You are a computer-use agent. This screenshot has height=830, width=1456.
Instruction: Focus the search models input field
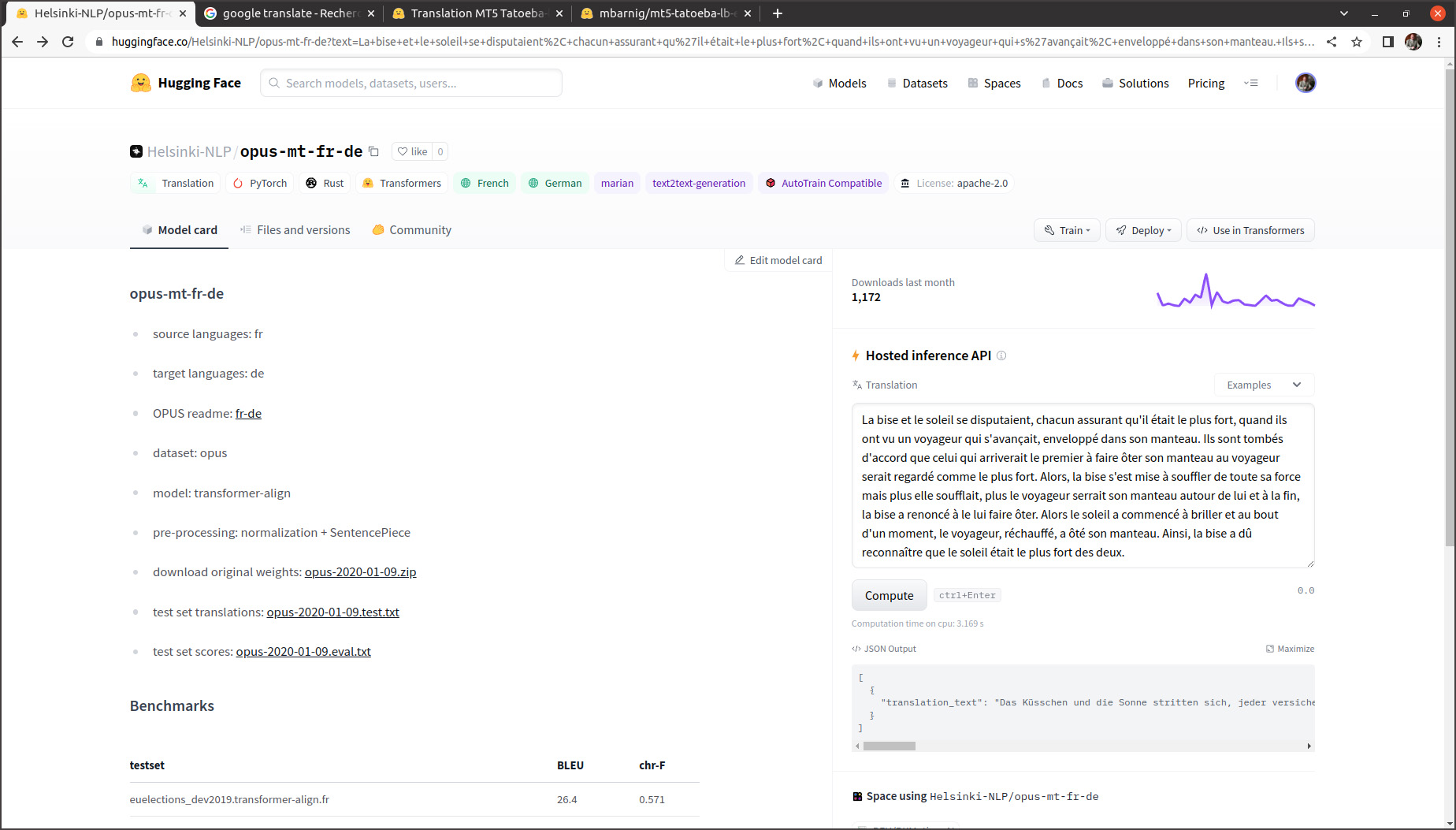pyautogui.click(x=411, y=83)
